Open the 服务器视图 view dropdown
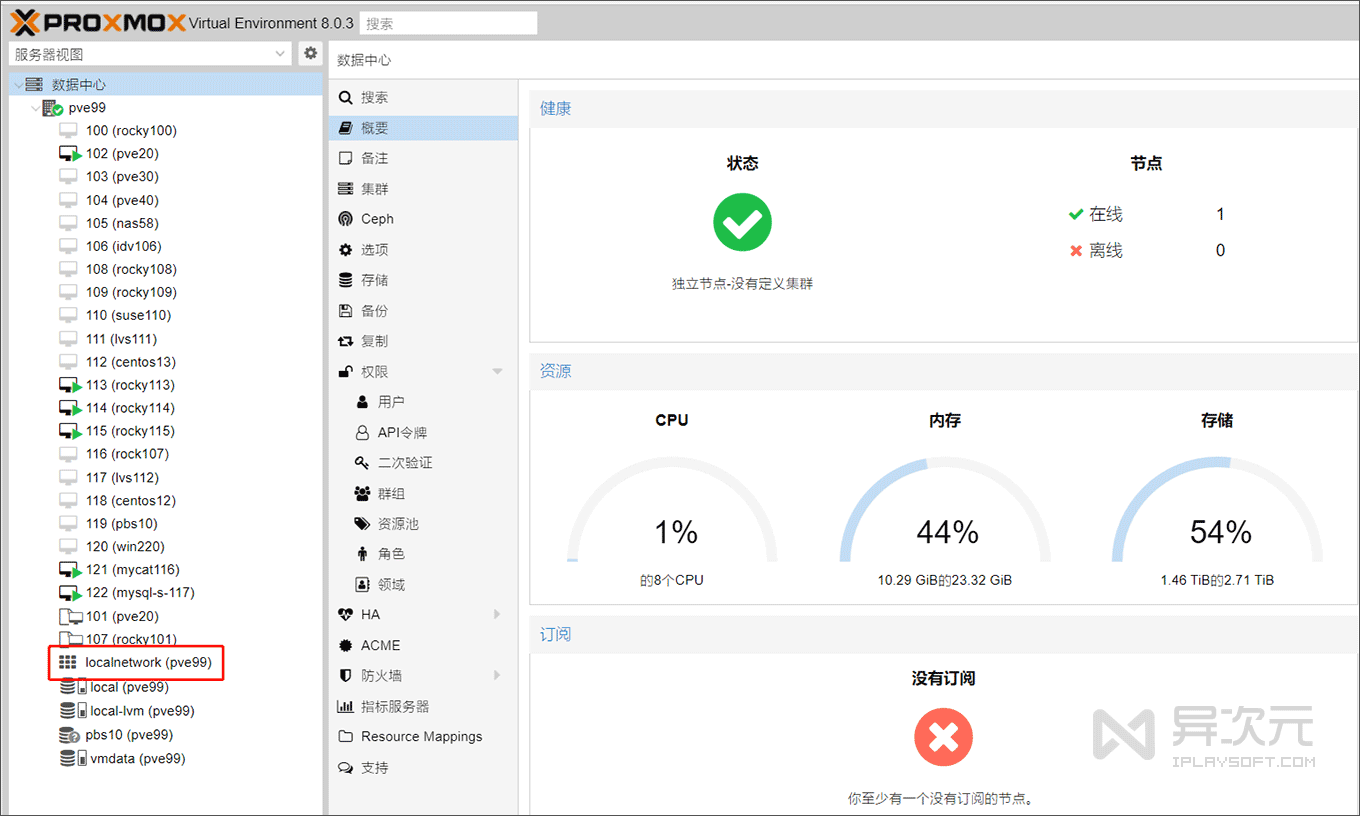 151,54
